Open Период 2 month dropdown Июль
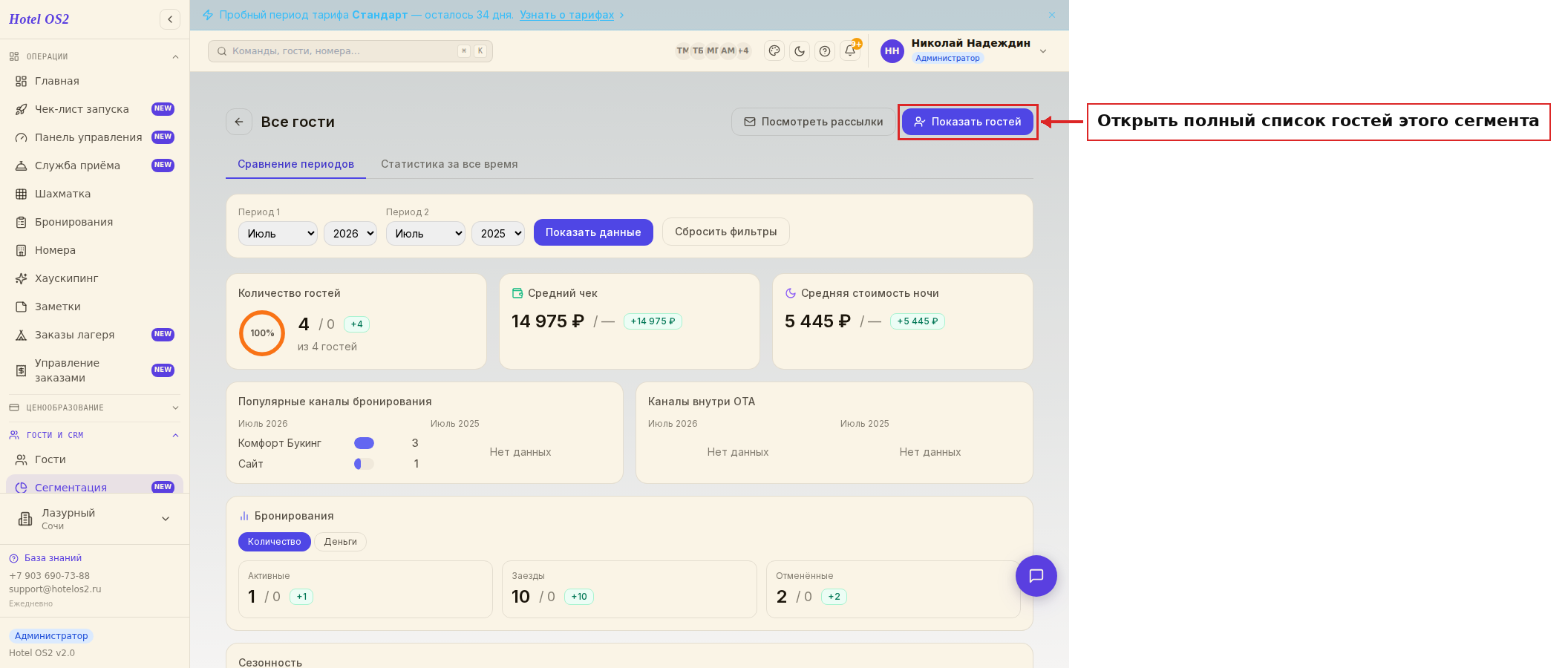1568x668 pixels. tap(425, 233)
